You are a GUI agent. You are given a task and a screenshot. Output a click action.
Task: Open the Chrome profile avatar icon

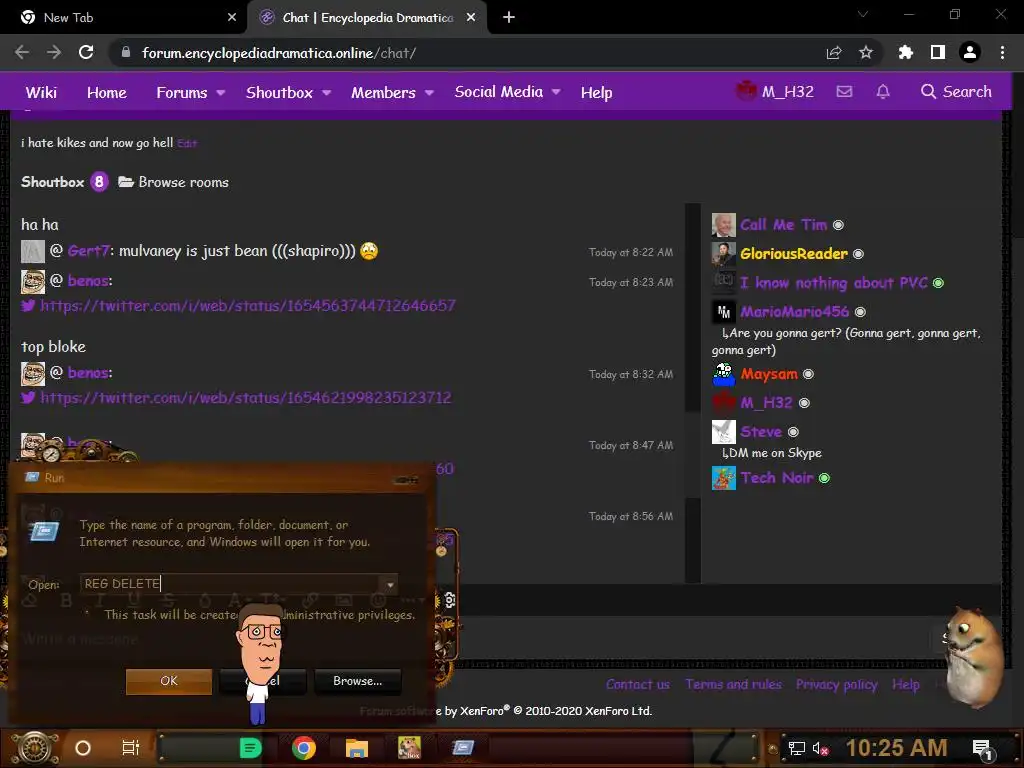pos(970,52)
